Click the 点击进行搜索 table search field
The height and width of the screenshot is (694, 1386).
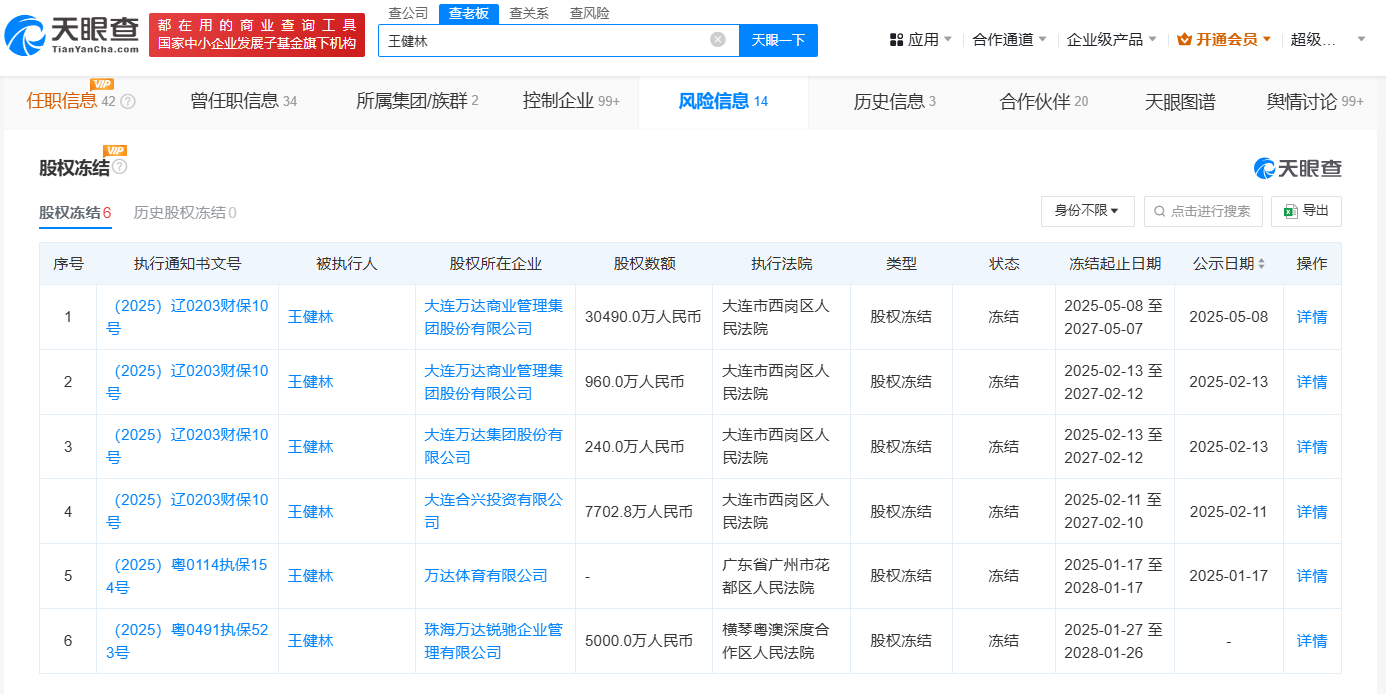[x=1202, y=211]
